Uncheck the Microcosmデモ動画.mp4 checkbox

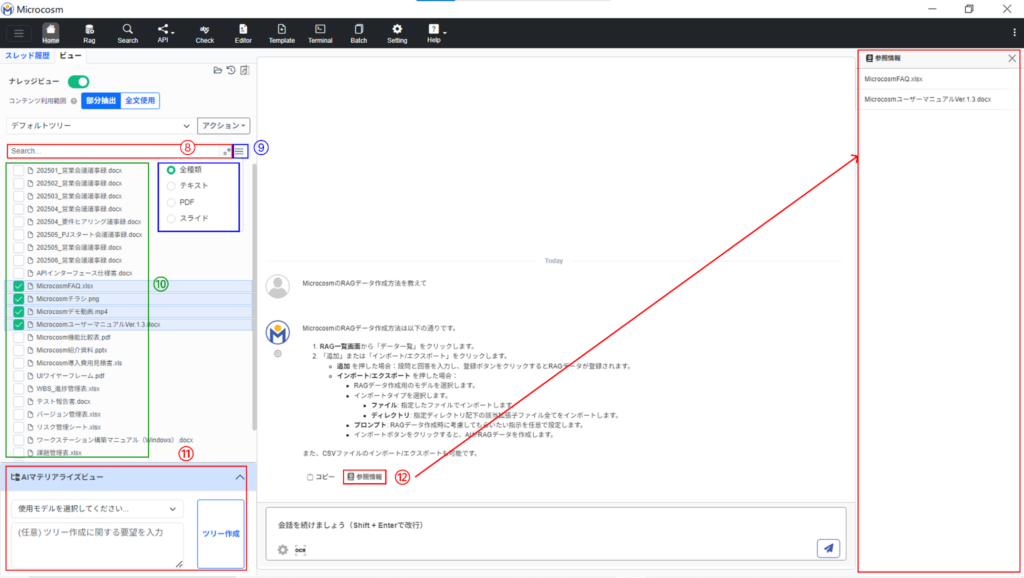point(18,312)
